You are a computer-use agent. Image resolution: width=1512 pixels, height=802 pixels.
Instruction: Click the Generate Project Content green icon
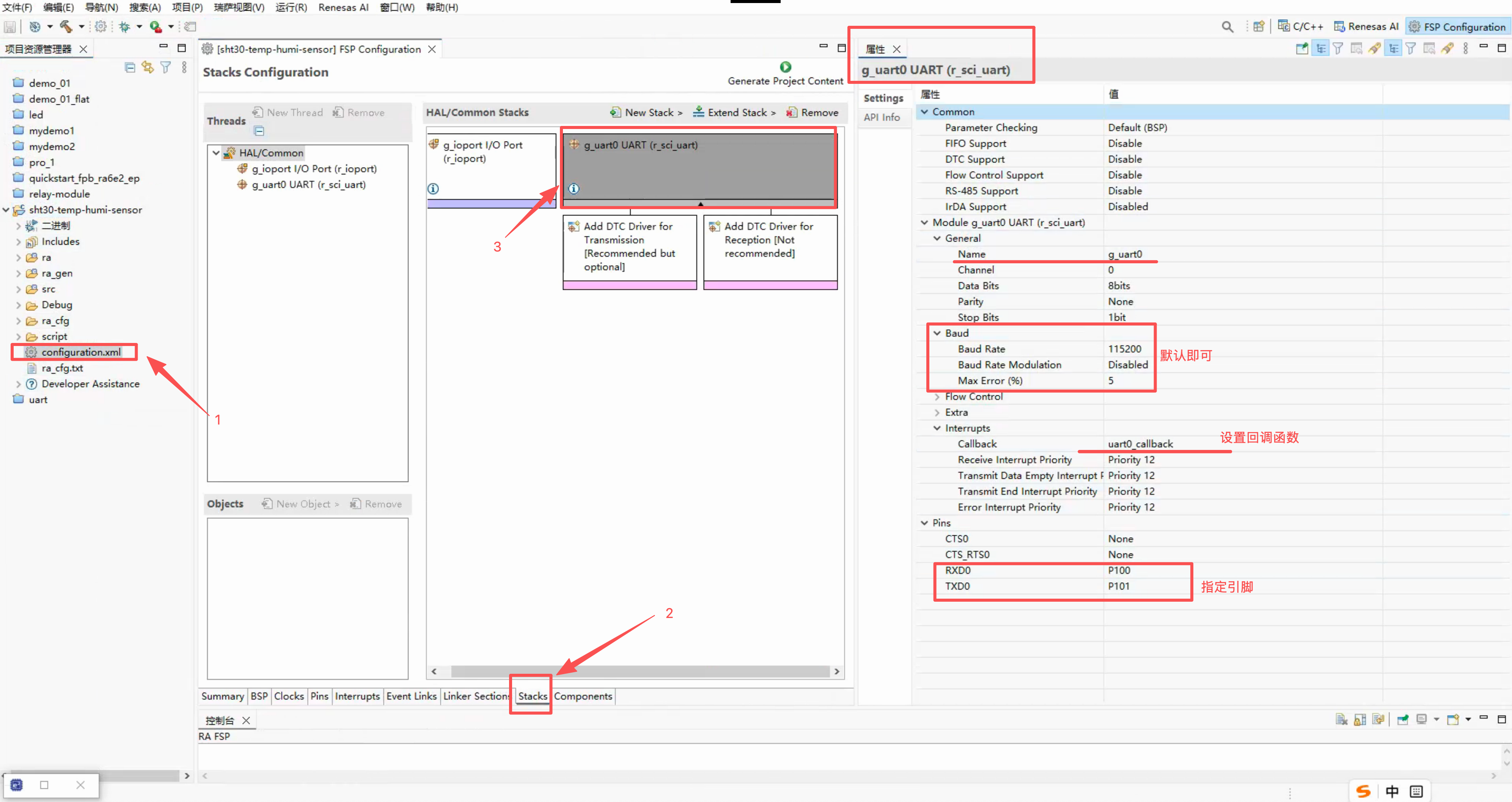785,67
